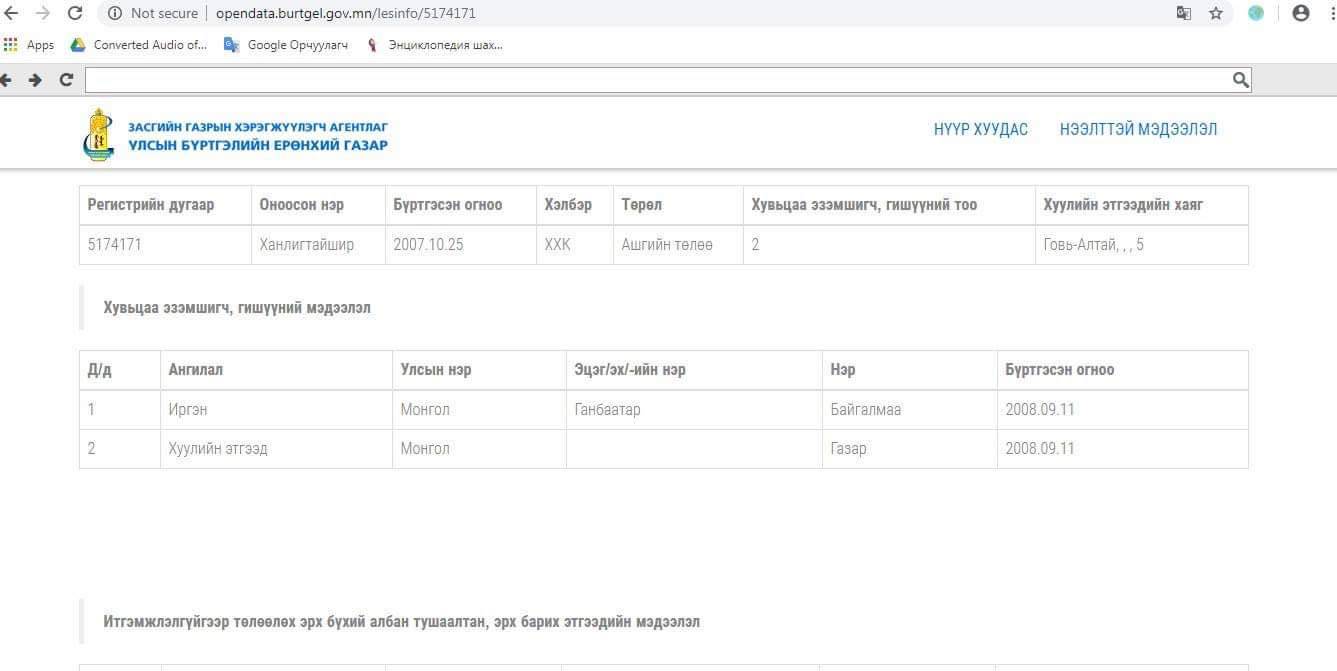Bookmark this page with the star icon
The width and height of the screenshot is (1337, 671).
tap(1216, 13)
